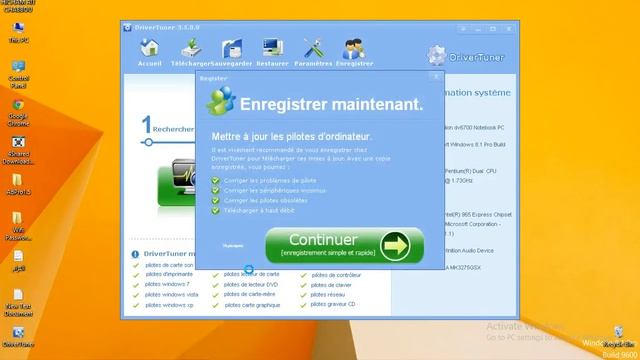
Task: Click the DriverTuner gear logo
Action: 436,55
